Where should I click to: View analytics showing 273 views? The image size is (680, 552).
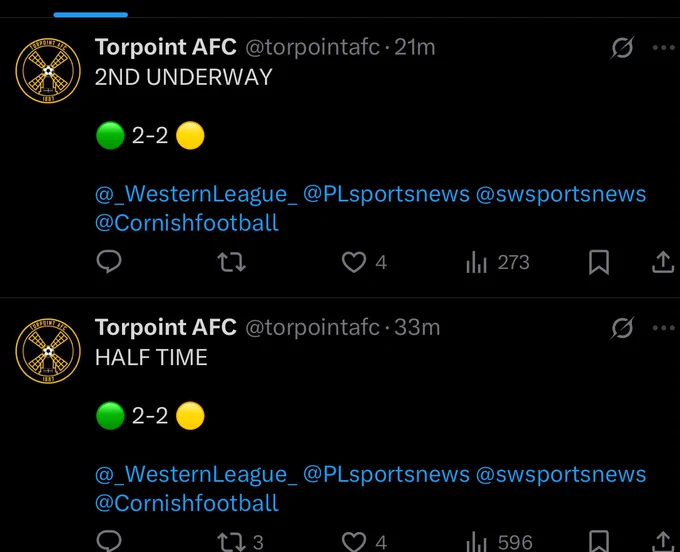tap(497, 262)
